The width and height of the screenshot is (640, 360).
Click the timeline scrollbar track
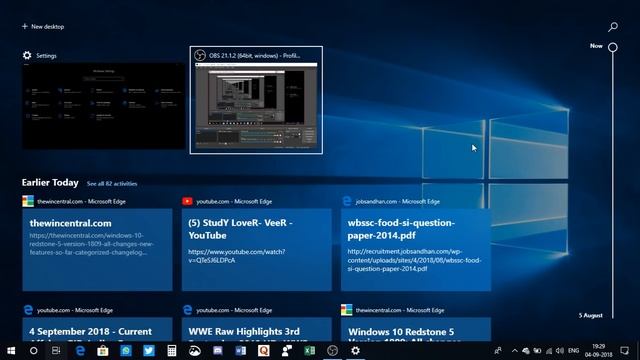click(613, 184)
